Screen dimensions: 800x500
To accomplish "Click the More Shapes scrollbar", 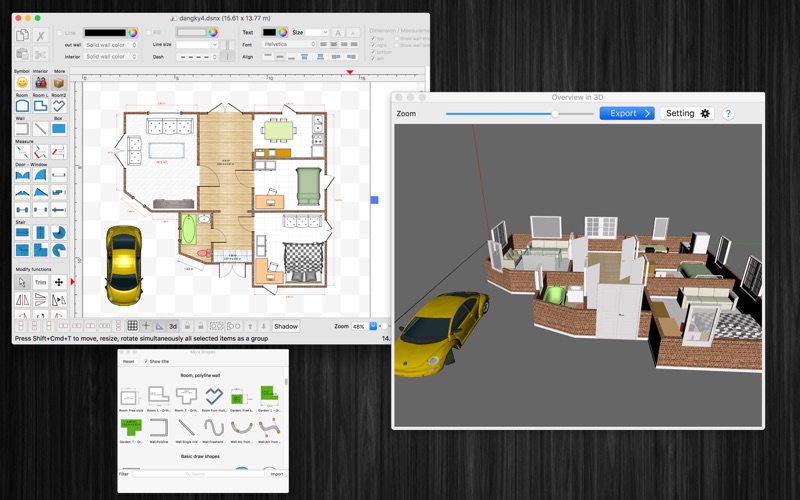I will pos(286,382).
